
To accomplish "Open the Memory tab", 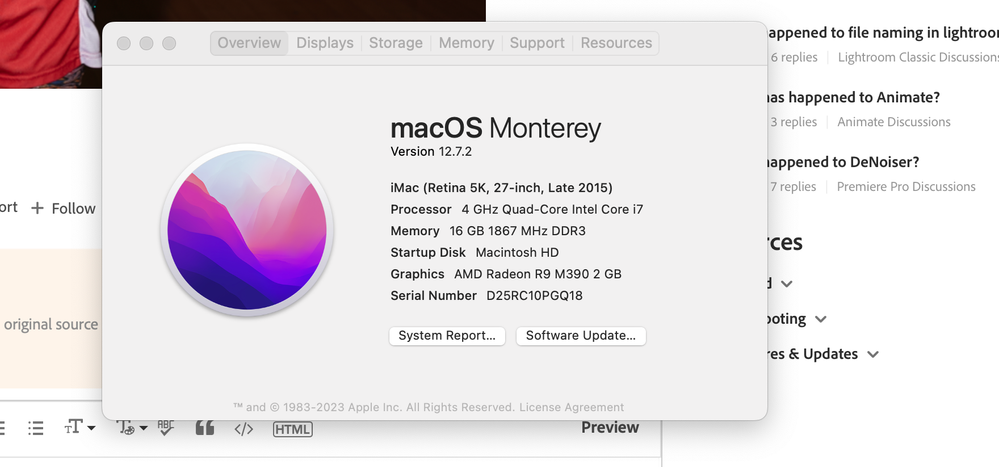I will click(x=466, y=43).
